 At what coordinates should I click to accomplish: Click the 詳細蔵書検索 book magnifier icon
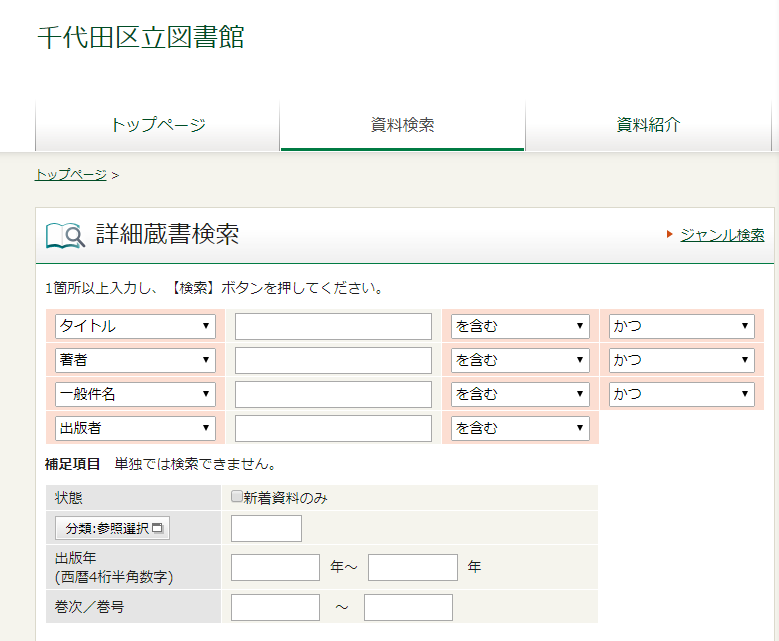(65, 235)
